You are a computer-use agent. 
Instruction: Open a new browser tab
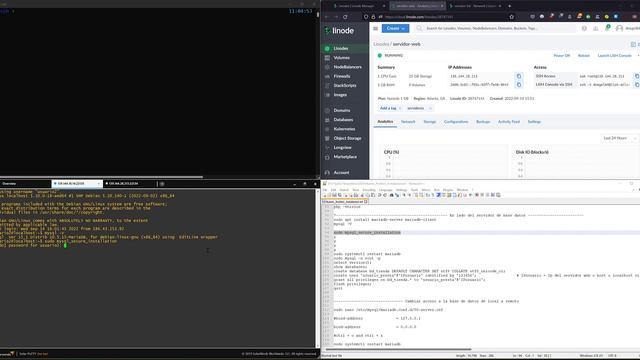(x=509, y=6)
